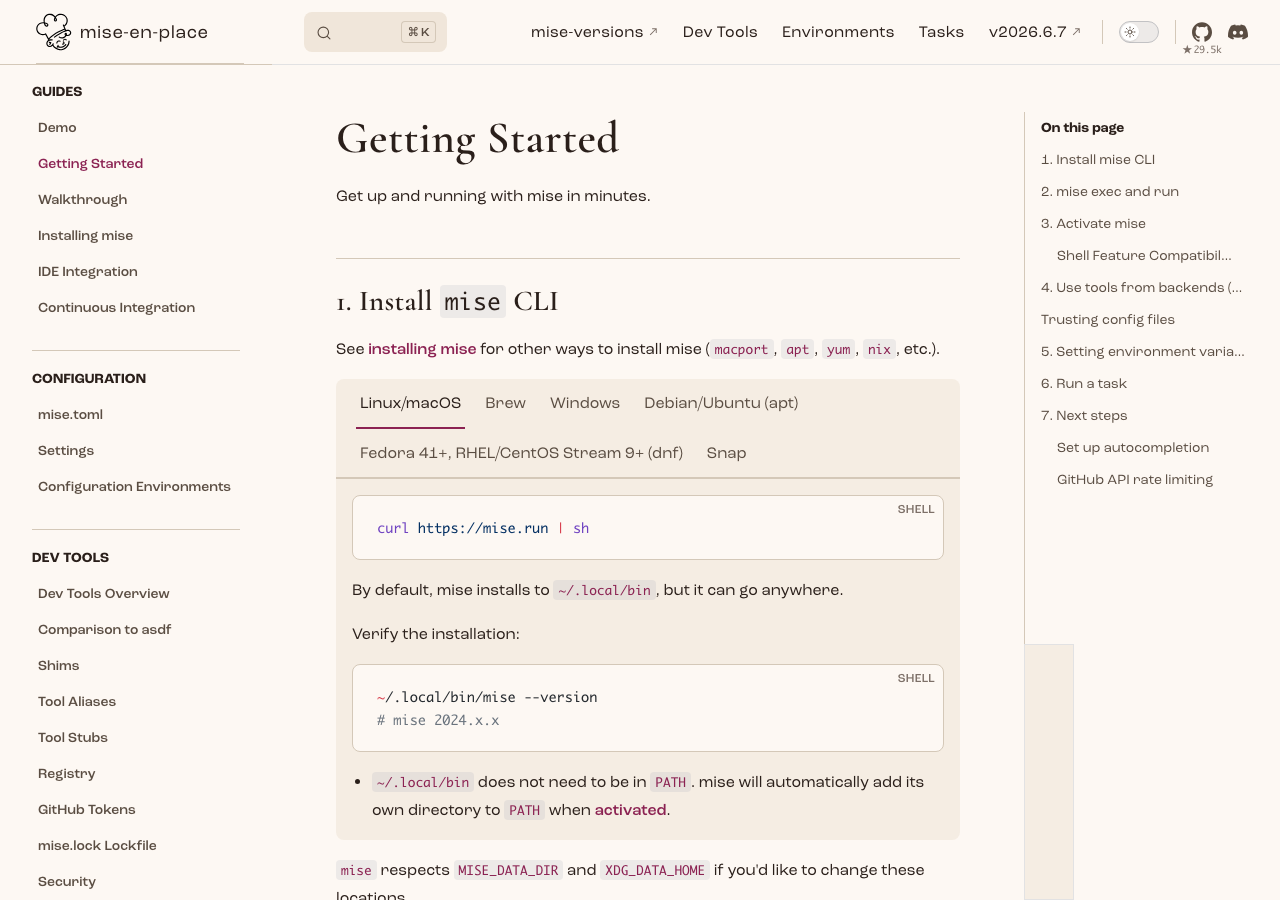Open the Tool Stubs page
The image size is (1280, 900).
73,738
